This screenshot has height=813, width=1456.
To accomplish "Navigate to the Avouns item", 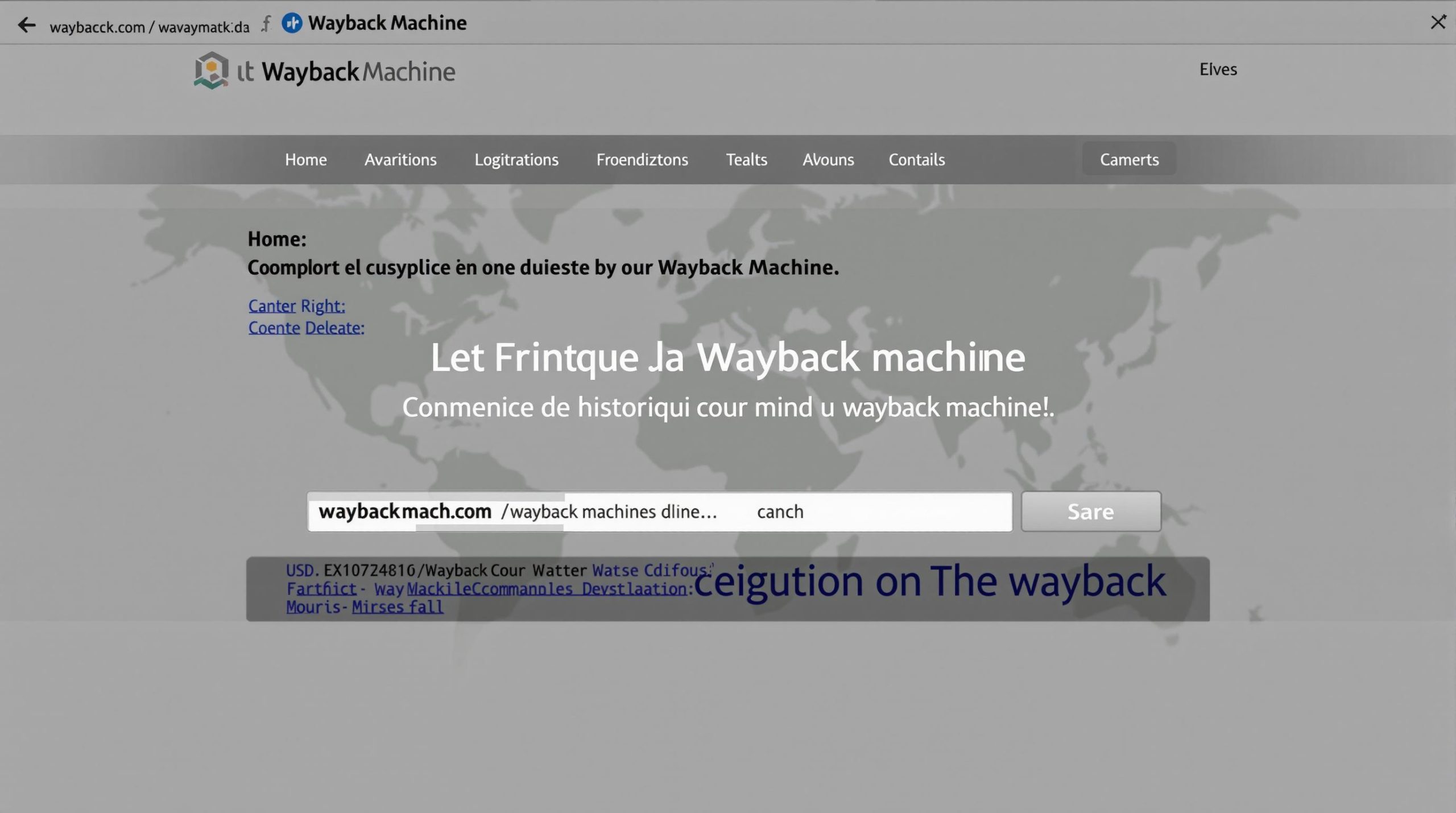I will (x=828, y=160).
